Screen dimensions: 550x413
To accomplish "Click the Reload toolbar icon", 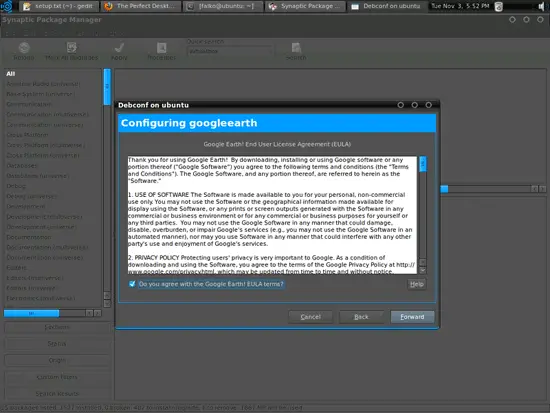I will (x=24, y=48).
